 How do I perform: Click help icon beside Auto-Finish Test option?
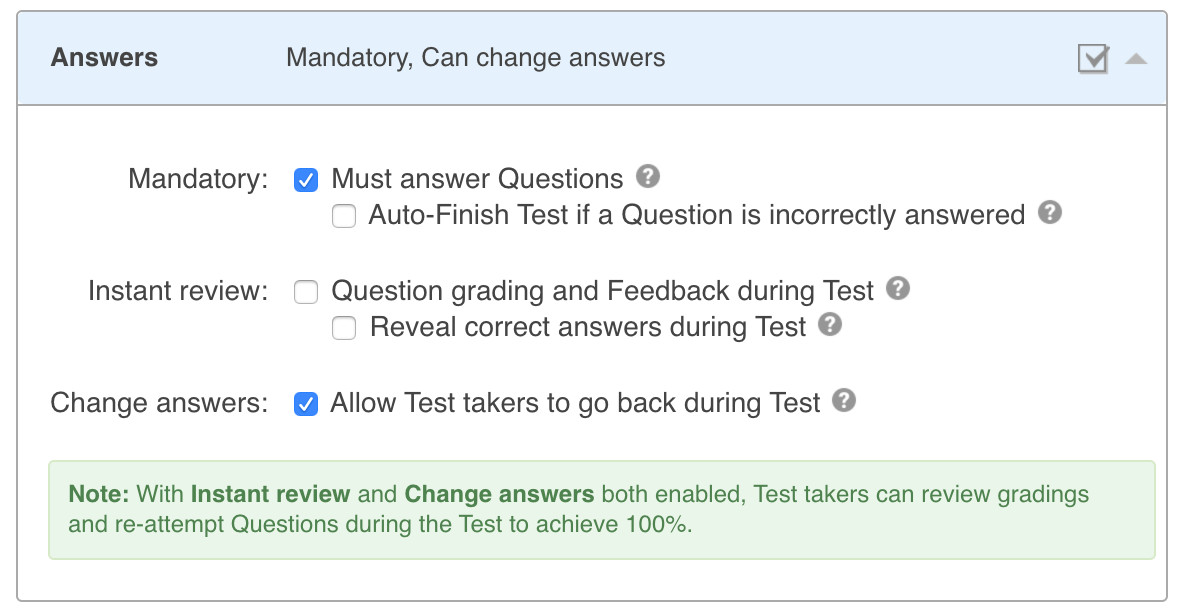click(x=1049, y=213)
